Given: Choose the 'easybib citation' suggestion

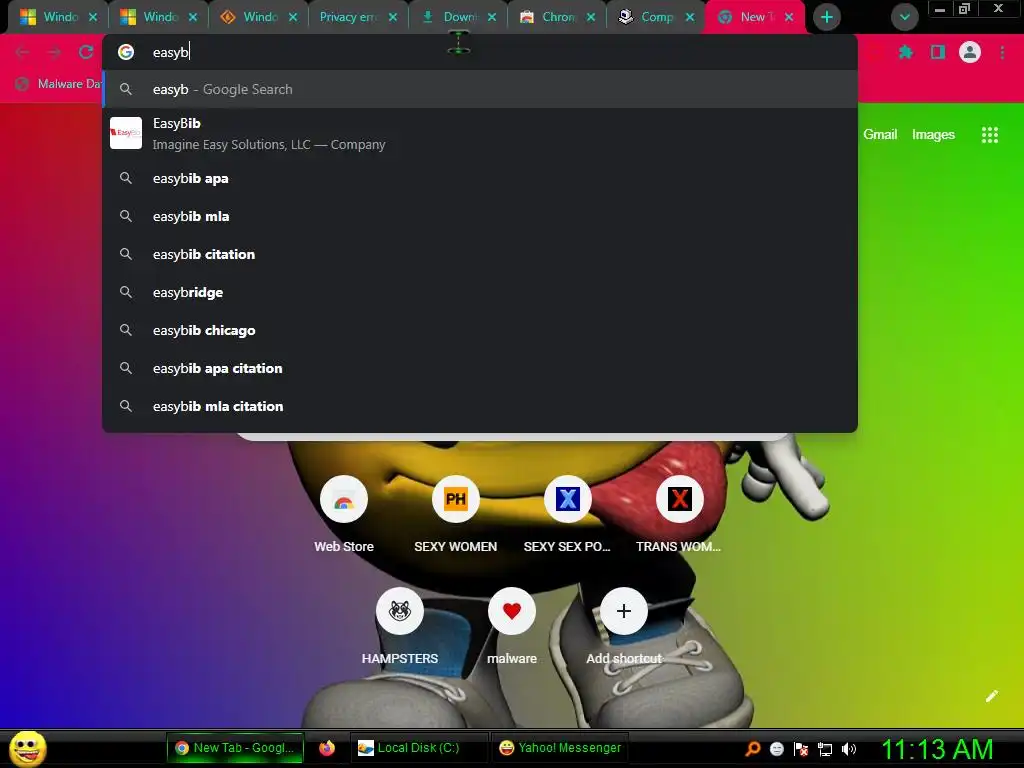Looking at the screenshot, I should pyautogui.click(x=480, y=254).
